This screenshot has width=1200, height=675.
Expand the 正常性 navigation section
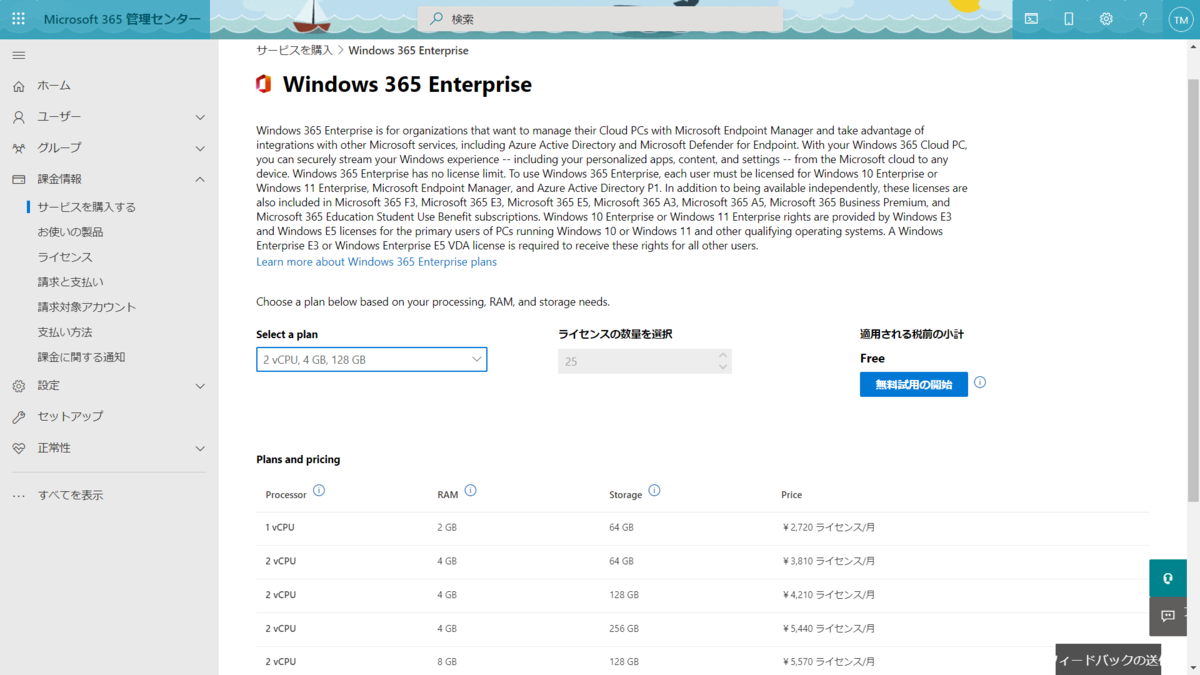coord(200,448)
